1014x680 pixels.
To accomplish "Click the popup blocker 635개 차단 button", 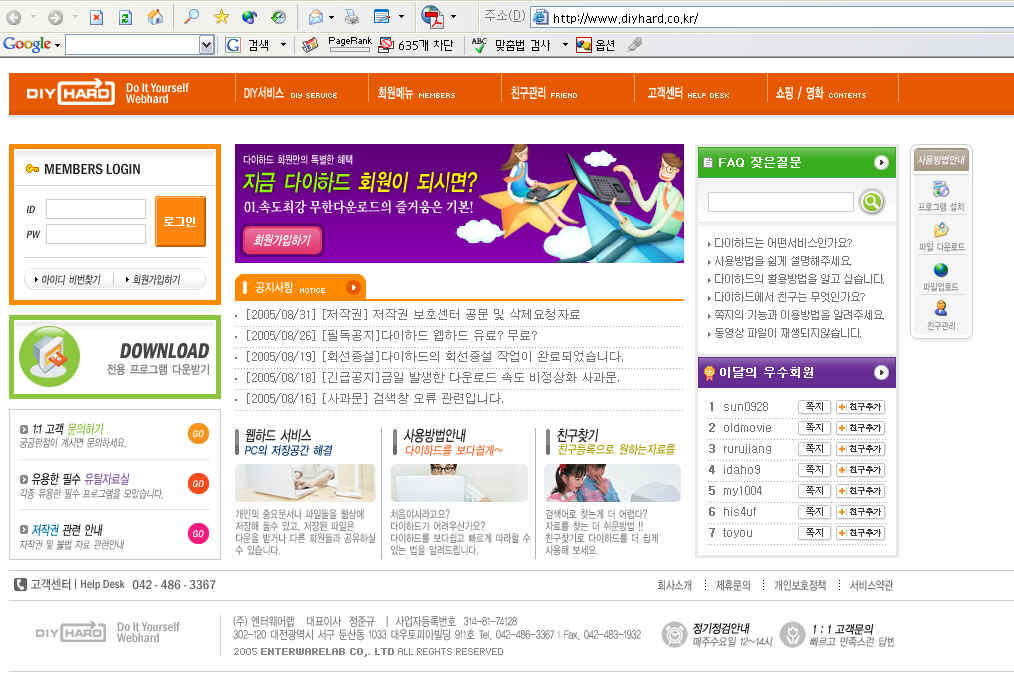I will click(416, 45).
